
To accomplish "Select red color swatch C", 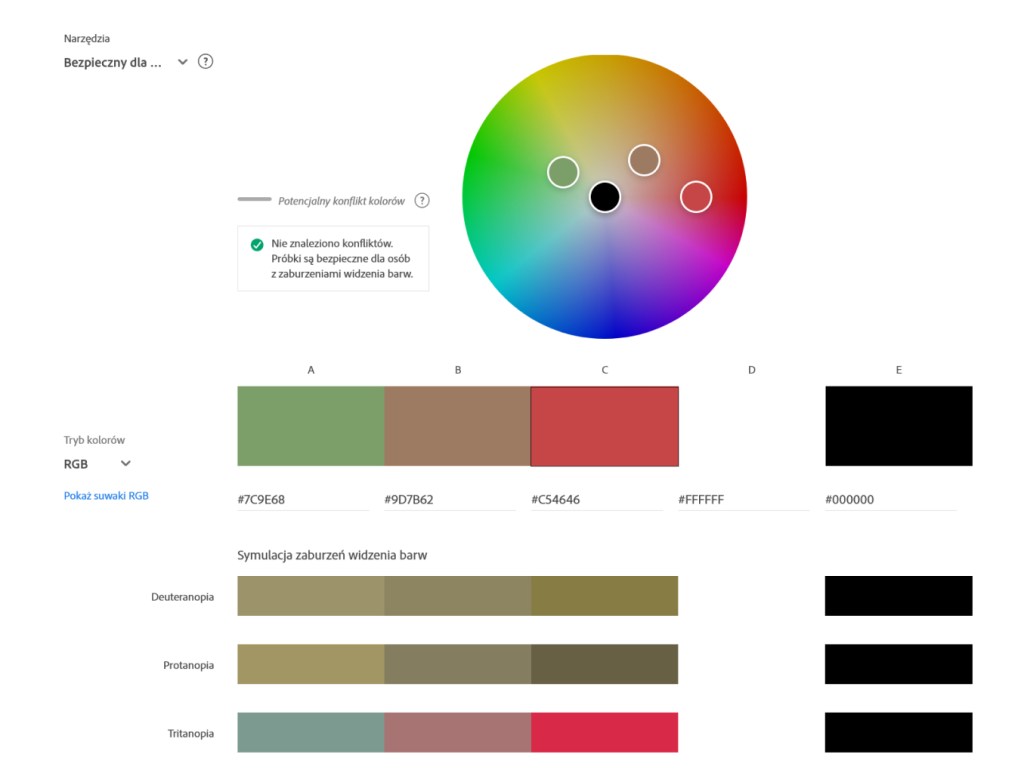I will (x=605, y=426).
